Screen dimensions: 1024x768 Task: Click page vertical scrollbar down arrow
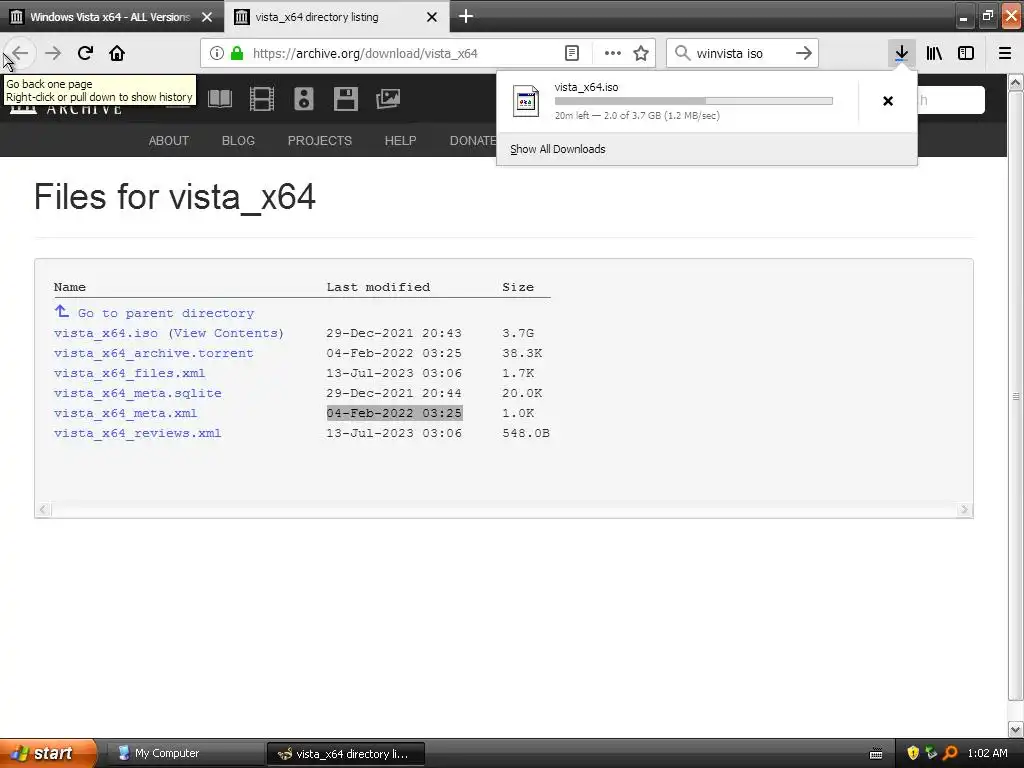tap(1016, 729)
